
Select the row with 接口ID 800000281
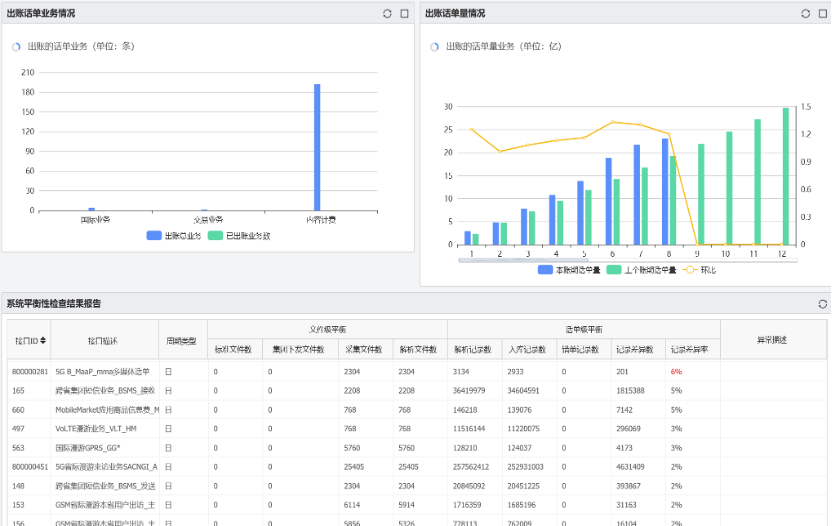tap(417, 372)
